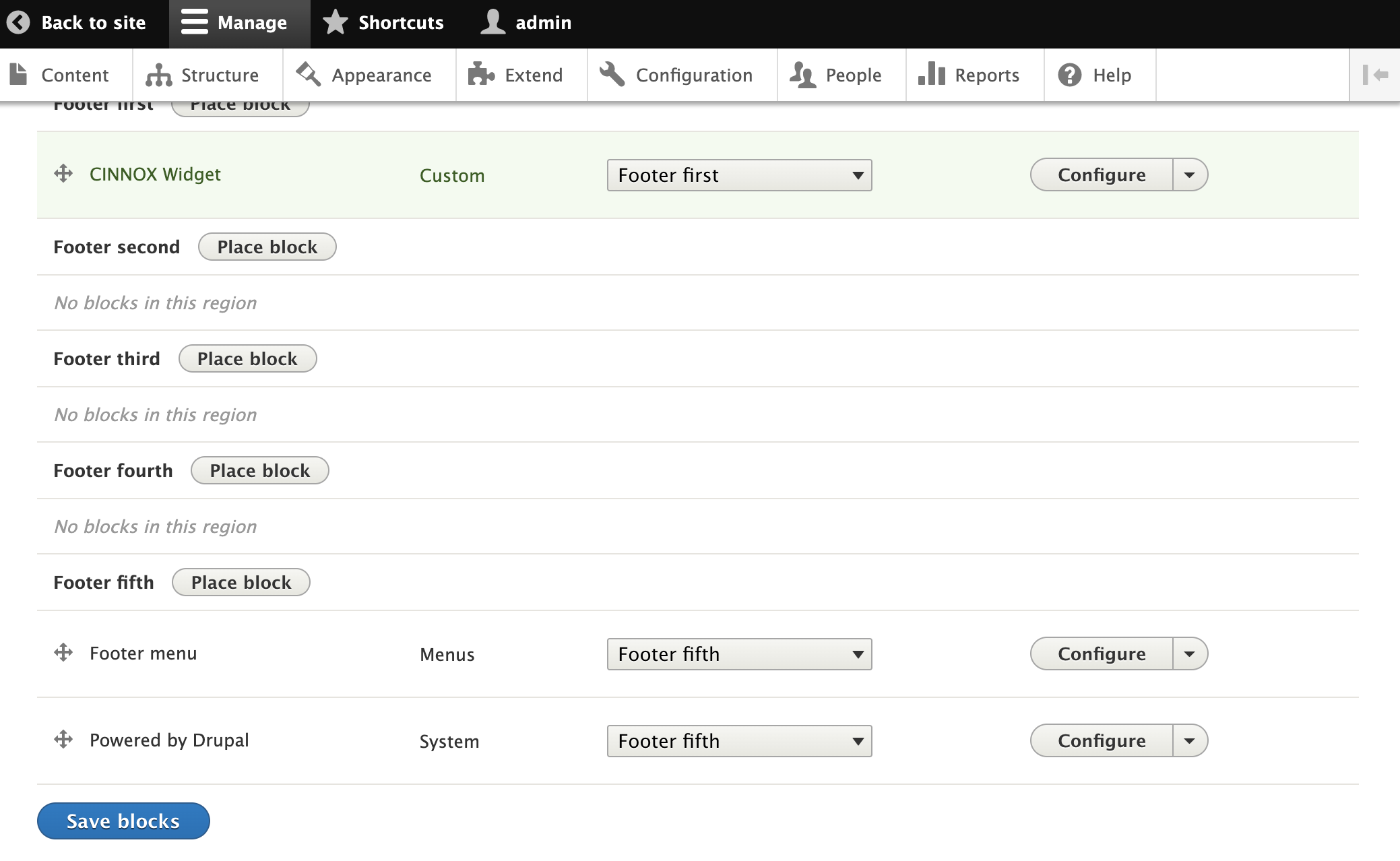Open region dropdown for CINNOX Widget
This screenshot has height=861, width=1400.
739,175
